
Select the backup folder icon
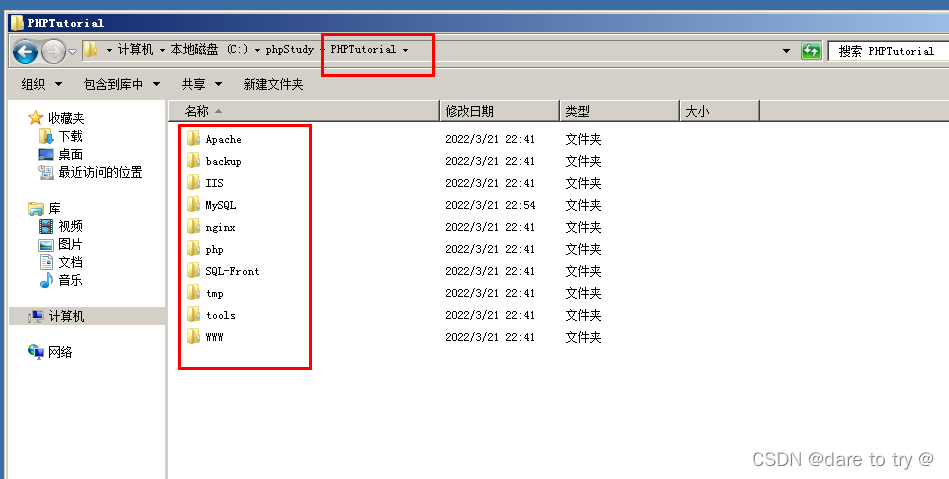[x=194, y=160]
